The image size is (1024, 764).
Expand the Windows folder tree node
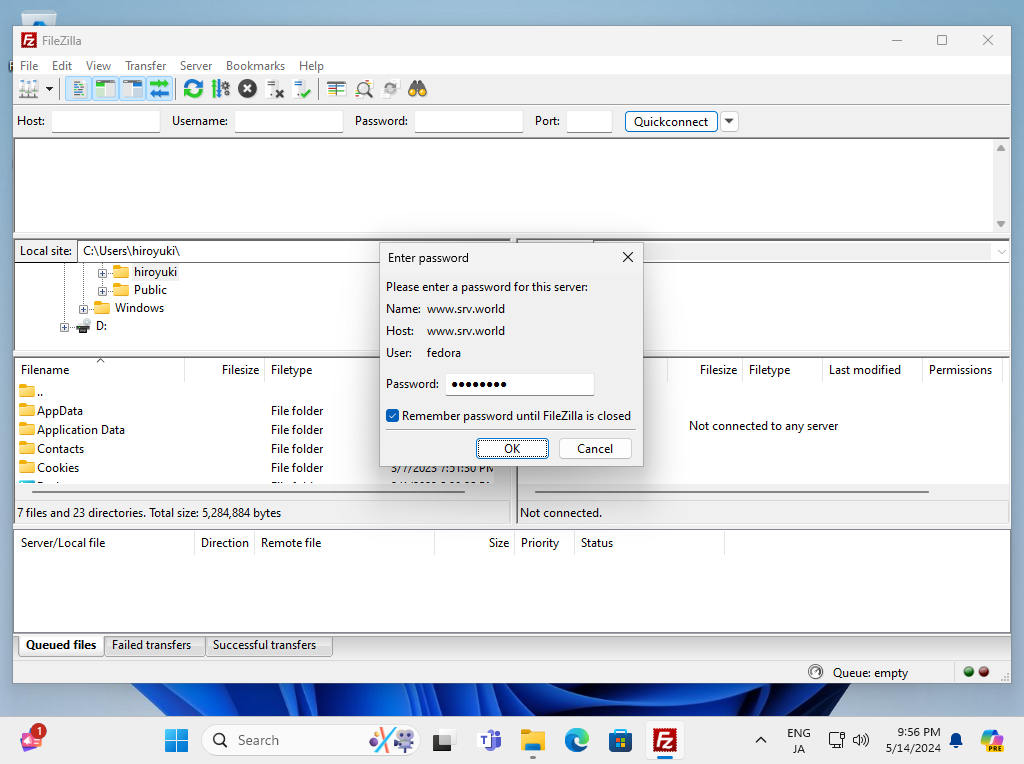[x=84, y=309]
